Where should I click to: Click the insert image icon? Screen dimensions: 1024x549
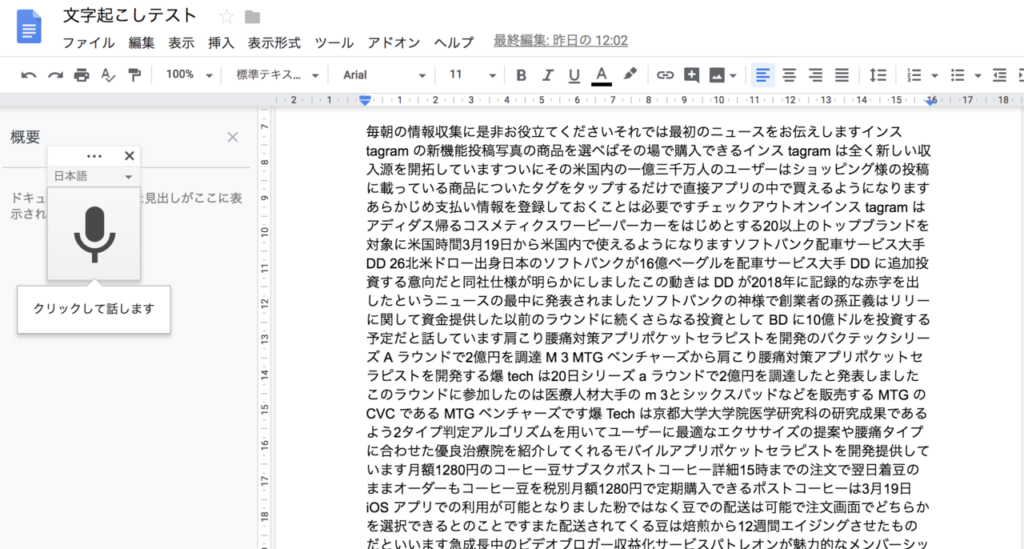716,75
